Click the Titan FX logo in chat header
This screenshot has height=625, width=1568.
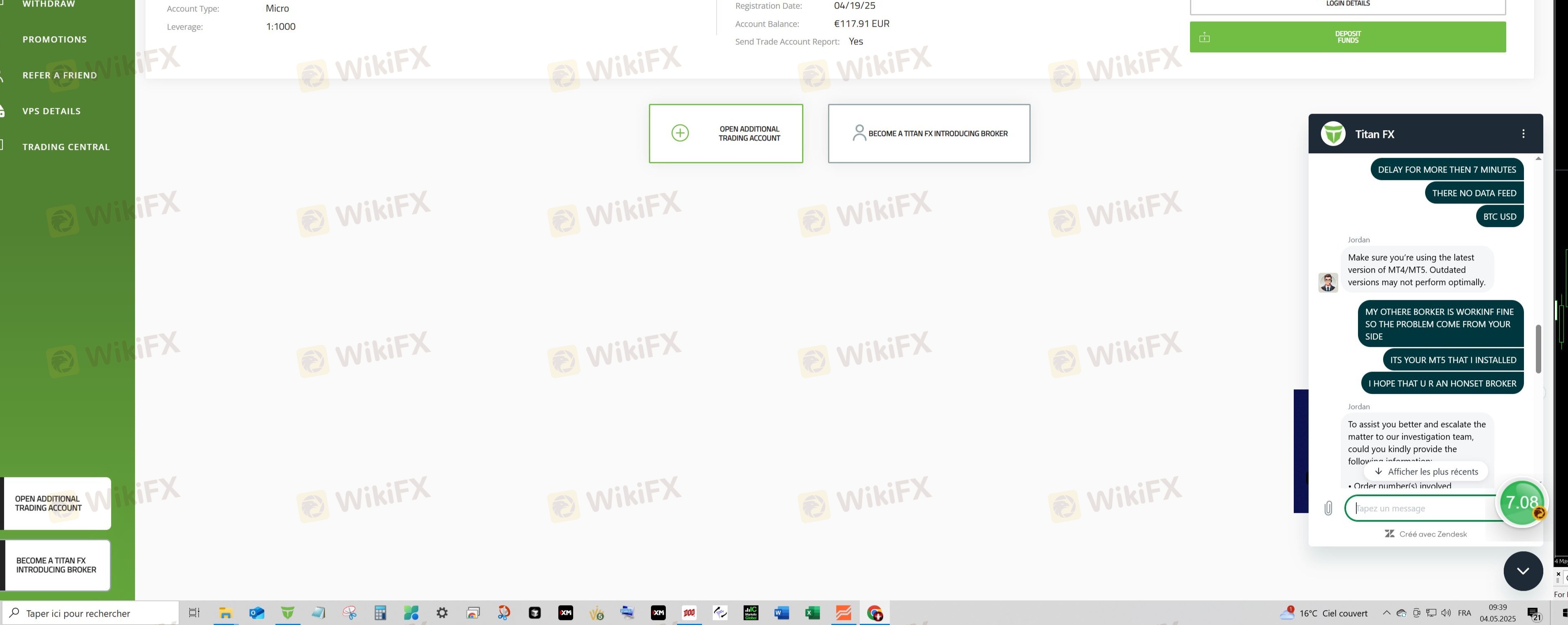(x=1333, y=134)
